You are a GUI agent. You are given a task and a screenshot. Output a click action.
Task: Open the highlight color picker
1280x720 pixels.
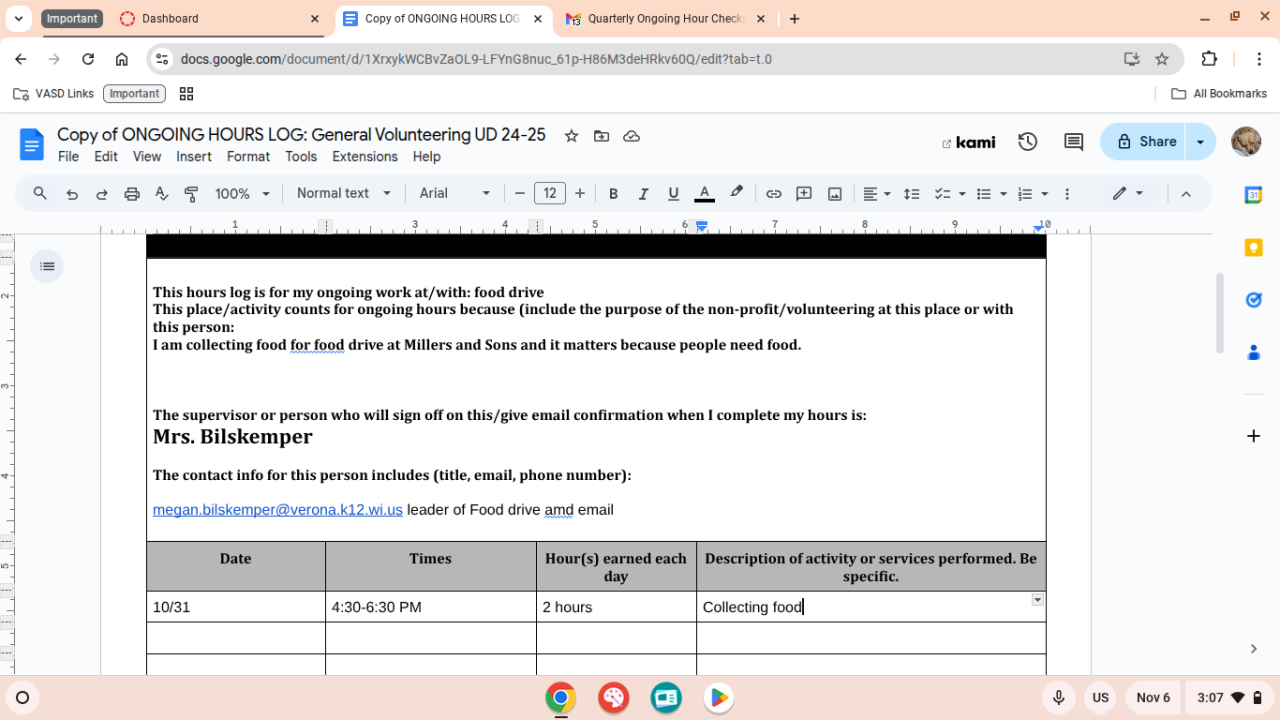point(737,194)
